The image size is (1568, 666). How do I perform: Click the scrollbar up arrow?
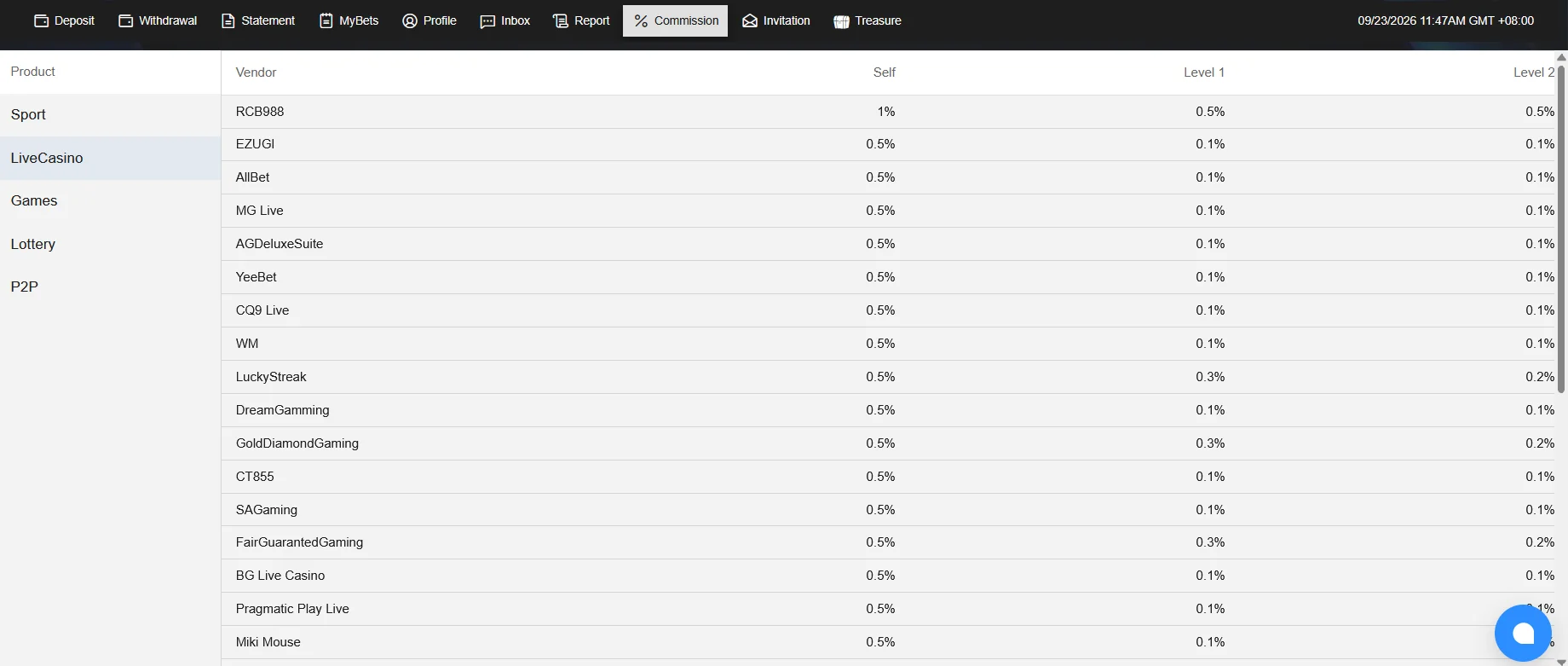pos(1561,57)
